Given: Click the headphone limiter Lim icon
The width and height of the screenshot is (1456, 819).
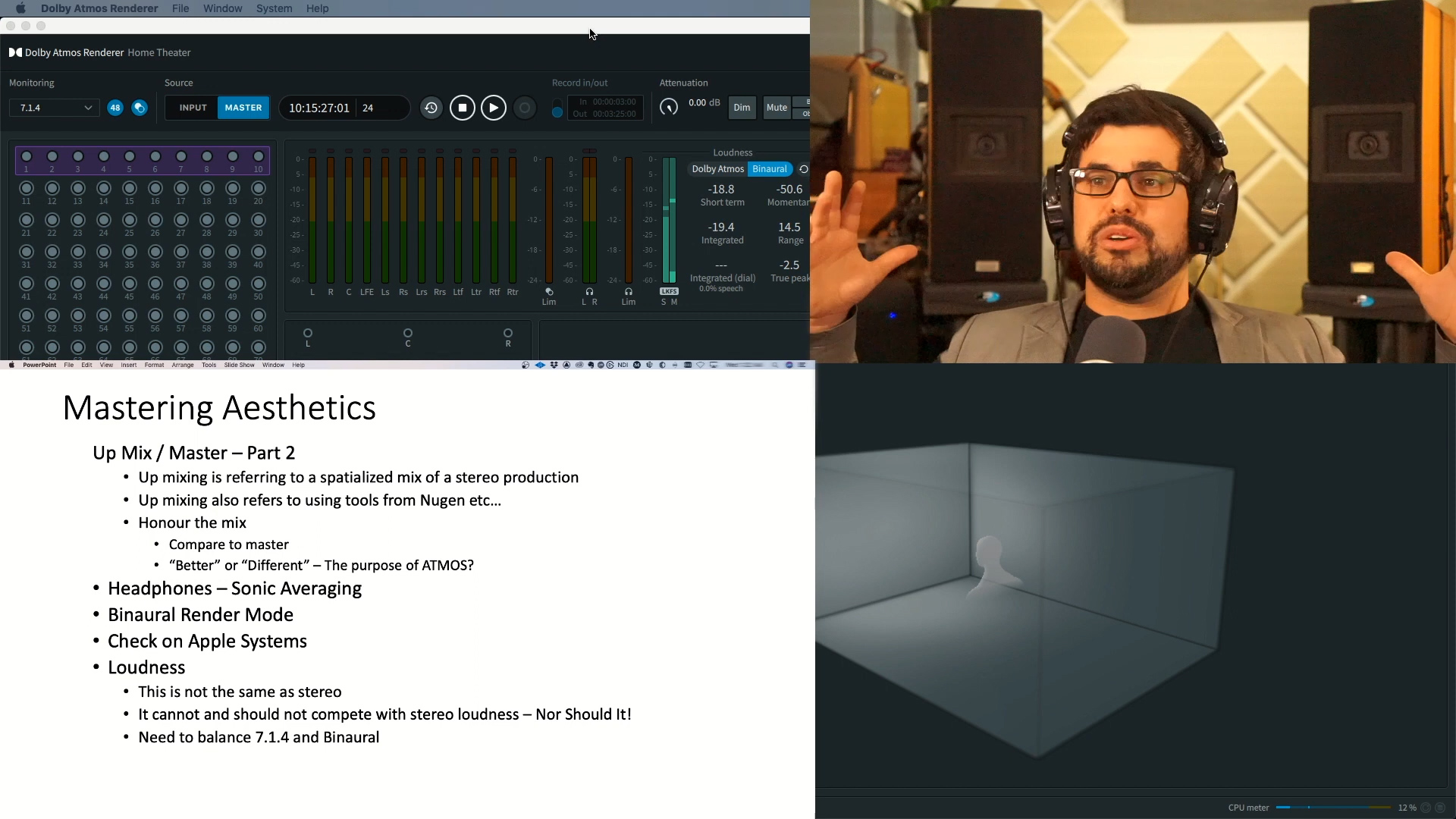Looking at the screenshot, I should [628, 292].
